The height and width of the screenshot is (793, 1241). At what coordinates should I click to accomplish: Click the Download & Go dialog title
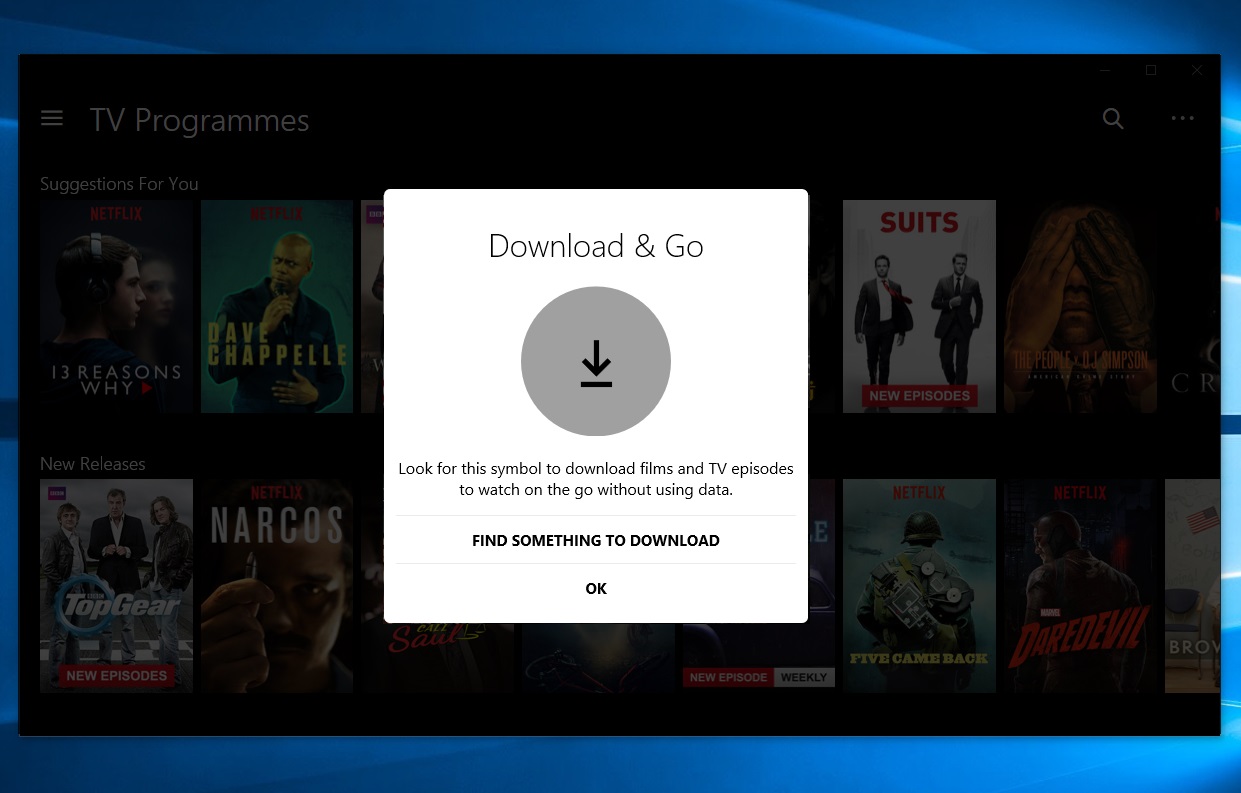point(596,246)
